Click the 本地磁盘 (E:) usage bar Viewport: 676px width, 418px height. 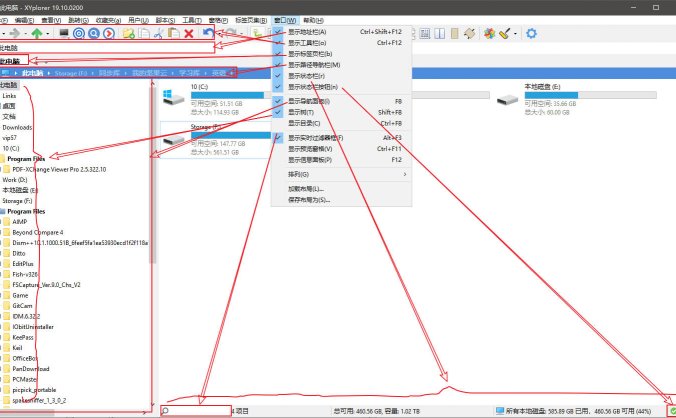(590, 95)
